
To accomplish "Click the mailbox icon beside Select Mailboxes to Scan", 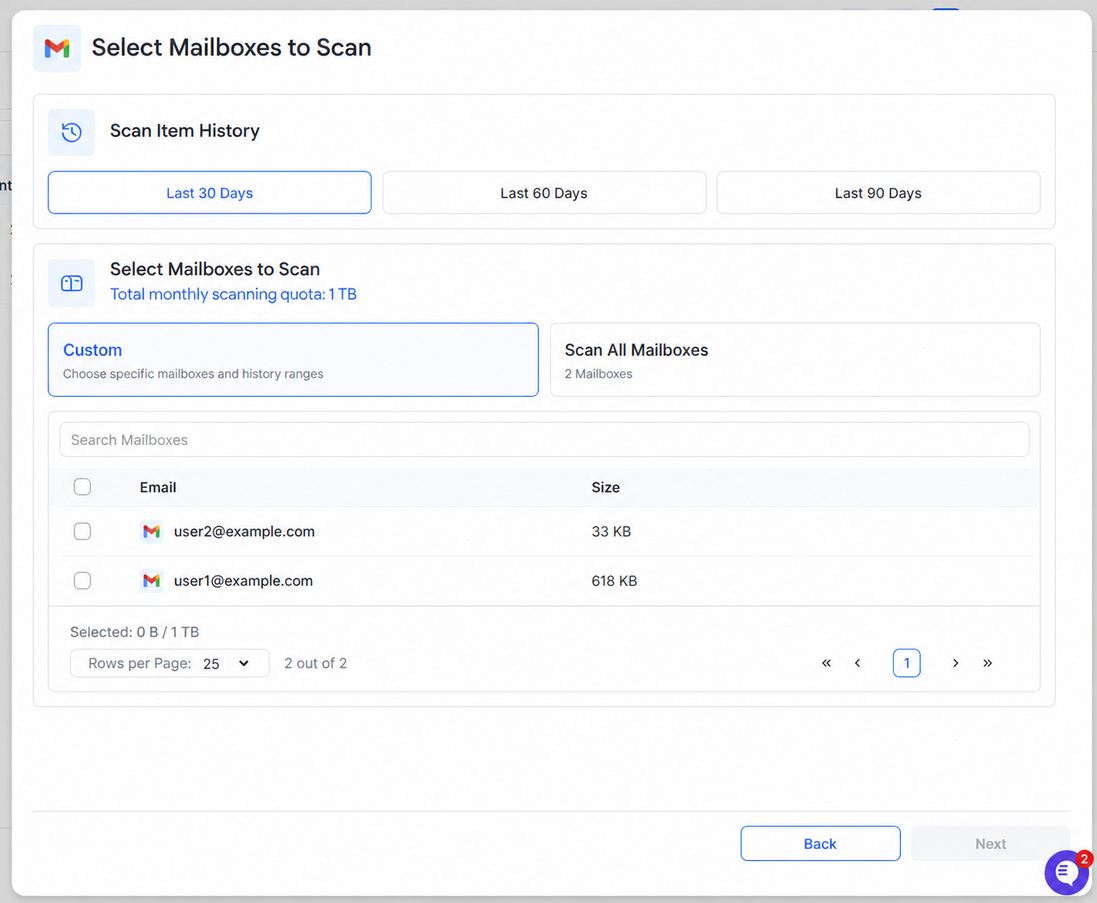I will (x=71, y=283).
